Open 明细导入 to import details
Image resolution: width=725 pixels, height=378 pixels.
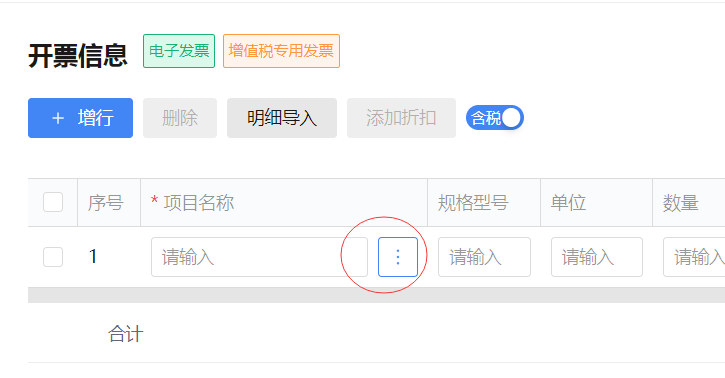[282, 118]
